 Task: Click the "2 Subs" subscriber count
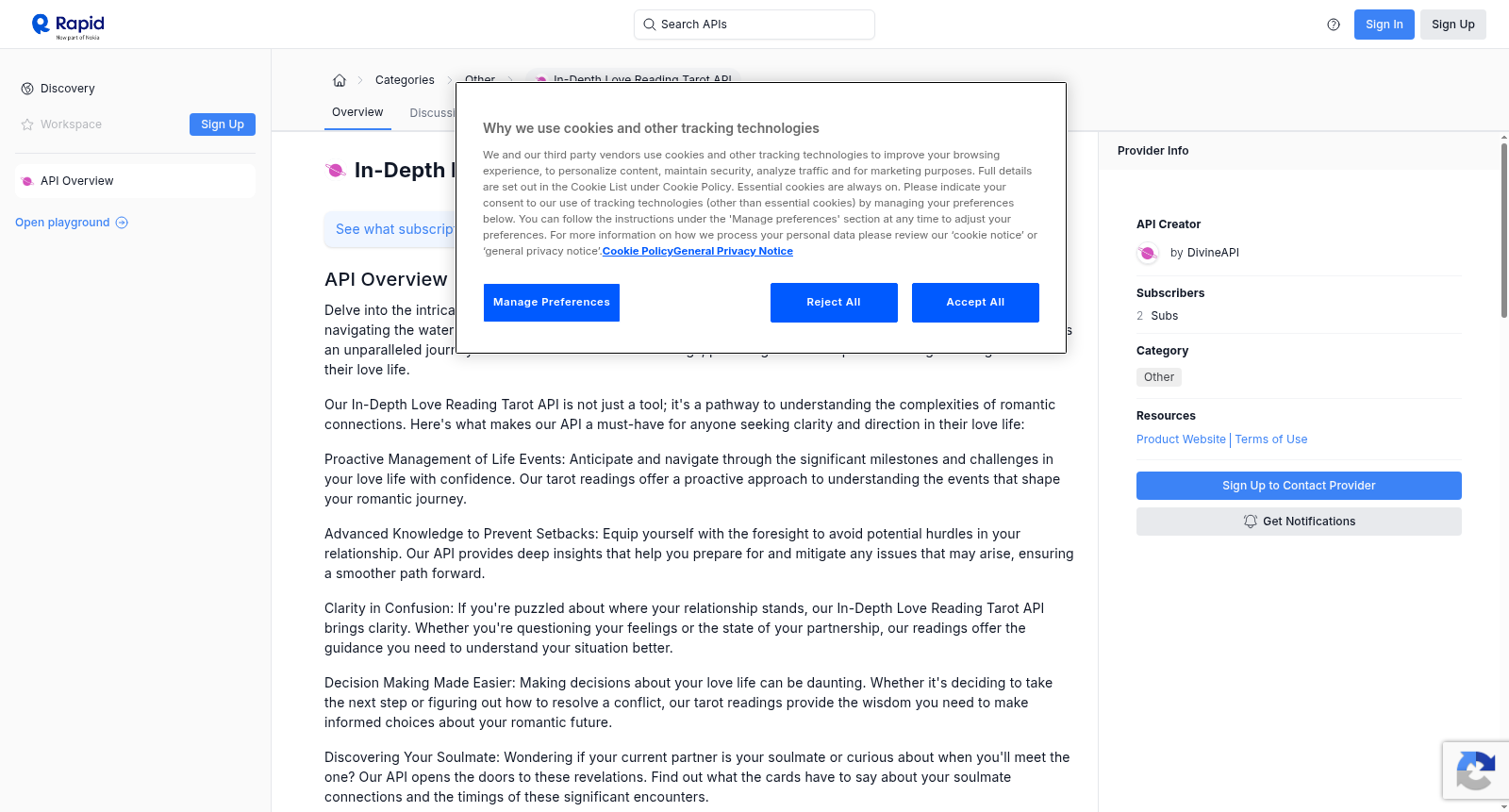1157,316
